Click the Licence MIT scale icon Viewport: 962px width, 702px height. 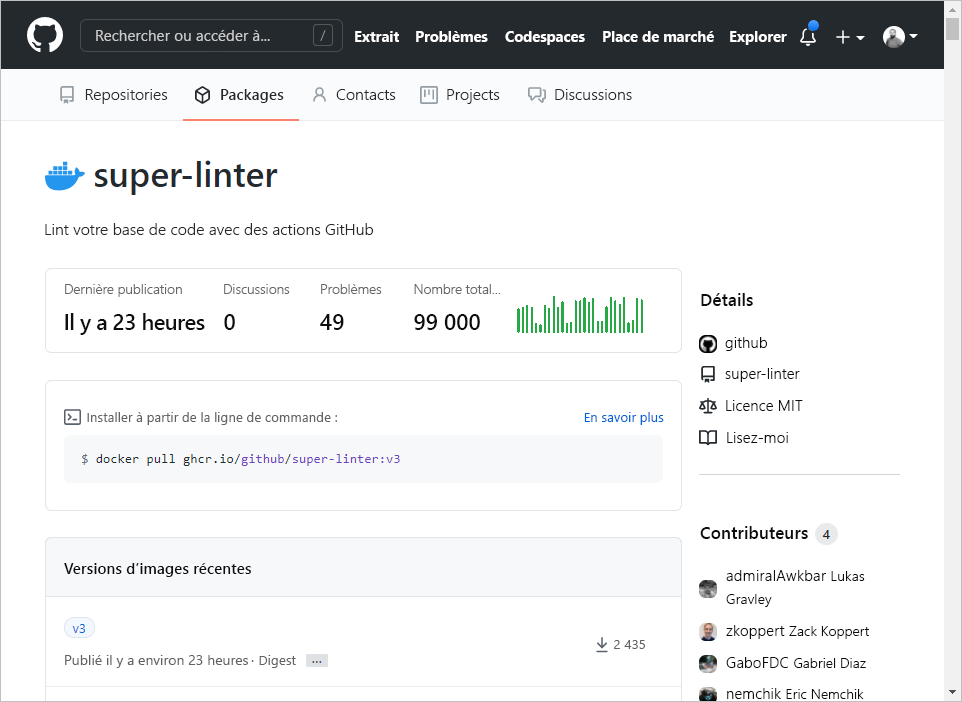coord(708,406)
